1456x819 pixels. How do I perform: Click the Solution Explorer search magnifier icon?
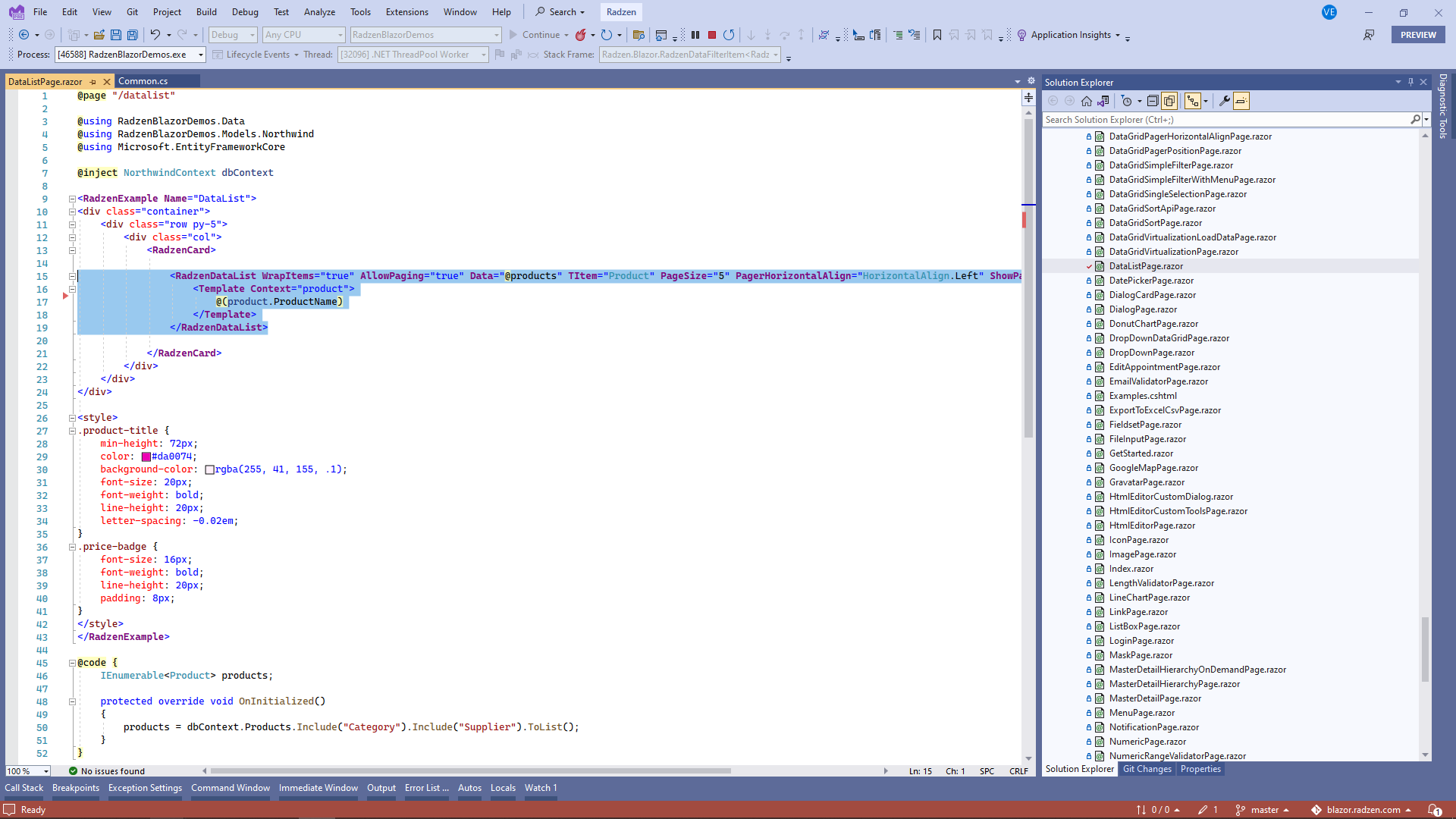pyautogui.click(x=1415, y=120)
